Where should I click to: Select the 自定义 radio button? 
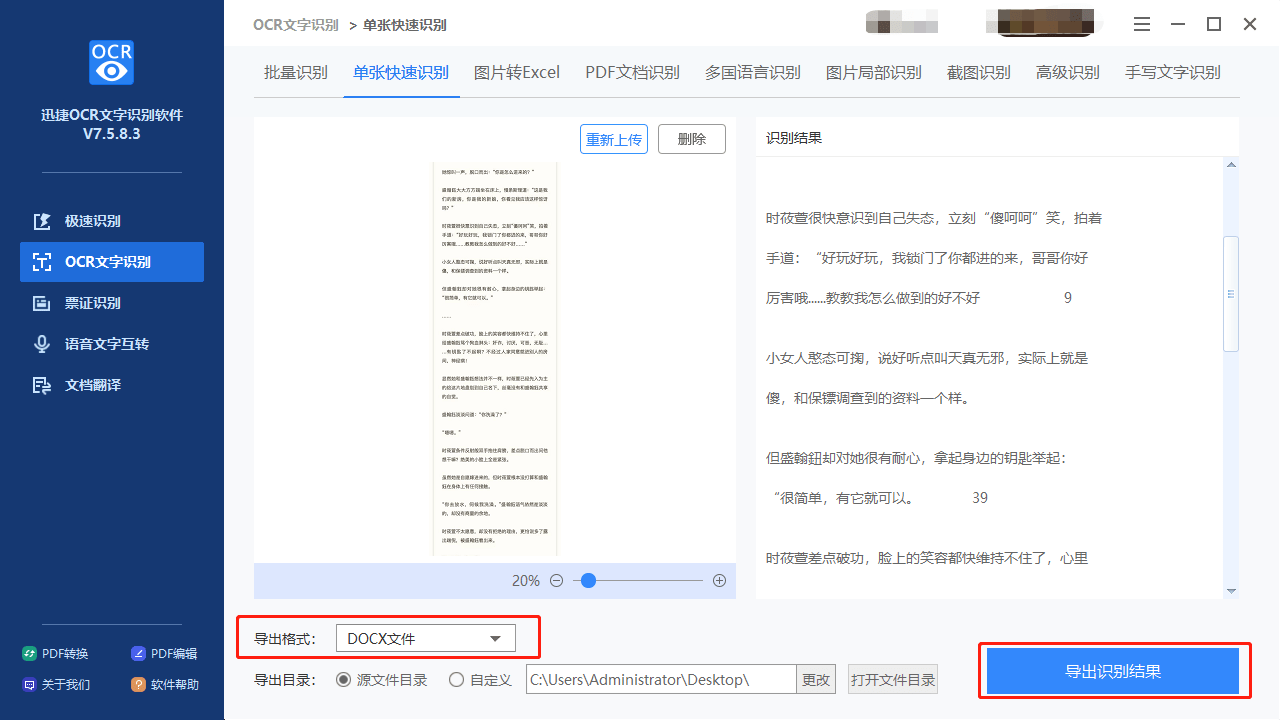pyautogui.click(x=456, y=680)
